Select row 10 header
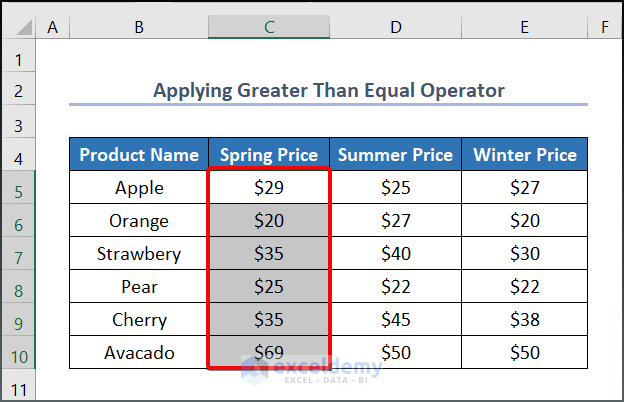Screen dimensions: 624x402 pyautogui.click(x=18, y=353)
